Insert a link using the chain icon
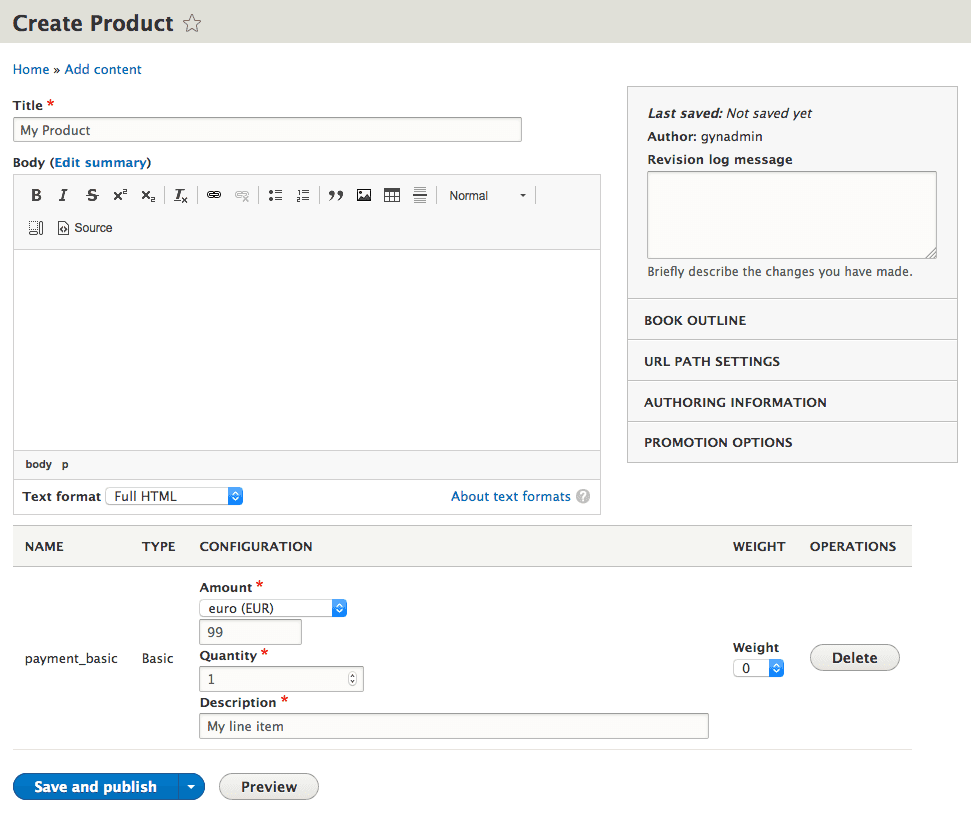The image size is (971, 823). (213, 196)
